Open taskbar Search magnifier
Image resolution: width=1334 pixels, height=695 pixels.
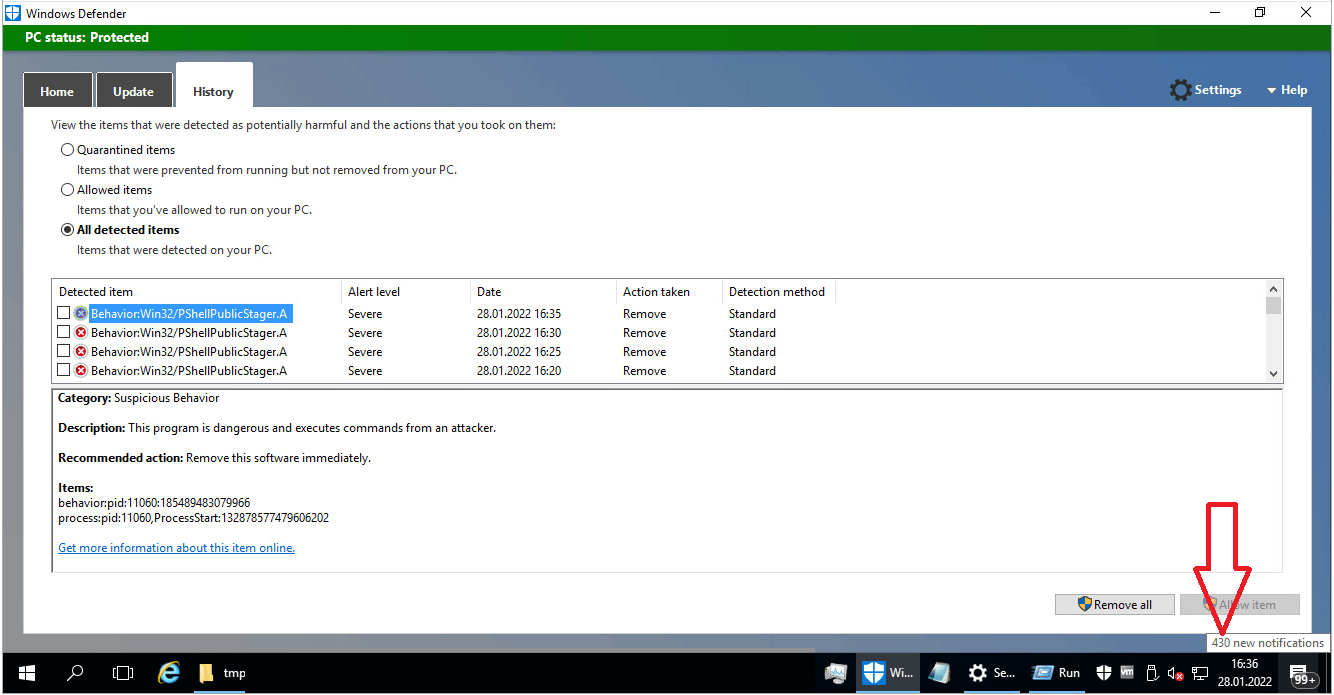coord(75,673)
